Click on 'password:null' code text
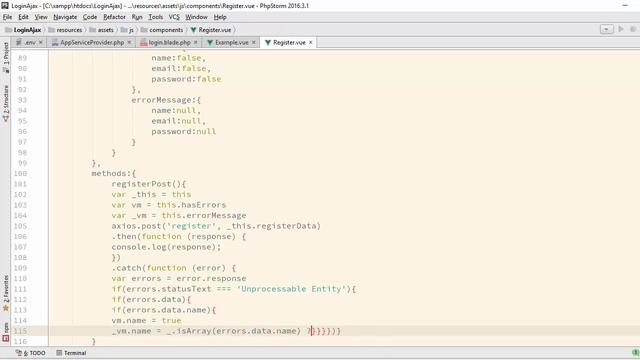This screenshot has width=640, height=360. pos(184,131)
